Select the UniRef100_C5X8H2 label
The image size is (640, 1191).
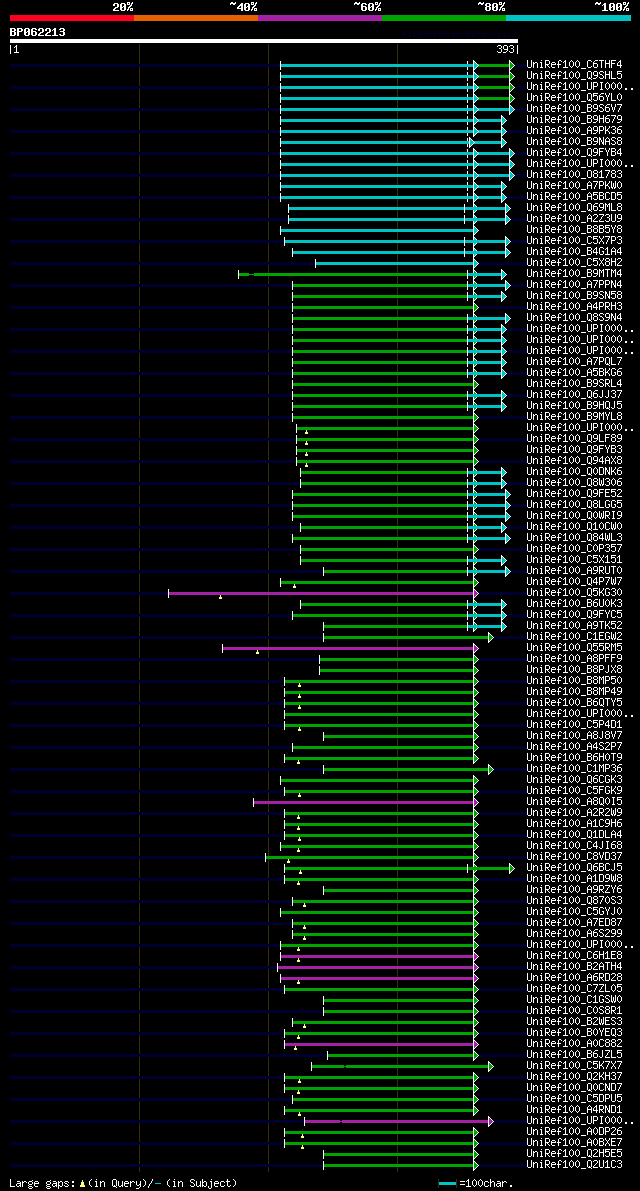(x=574, y=263)
